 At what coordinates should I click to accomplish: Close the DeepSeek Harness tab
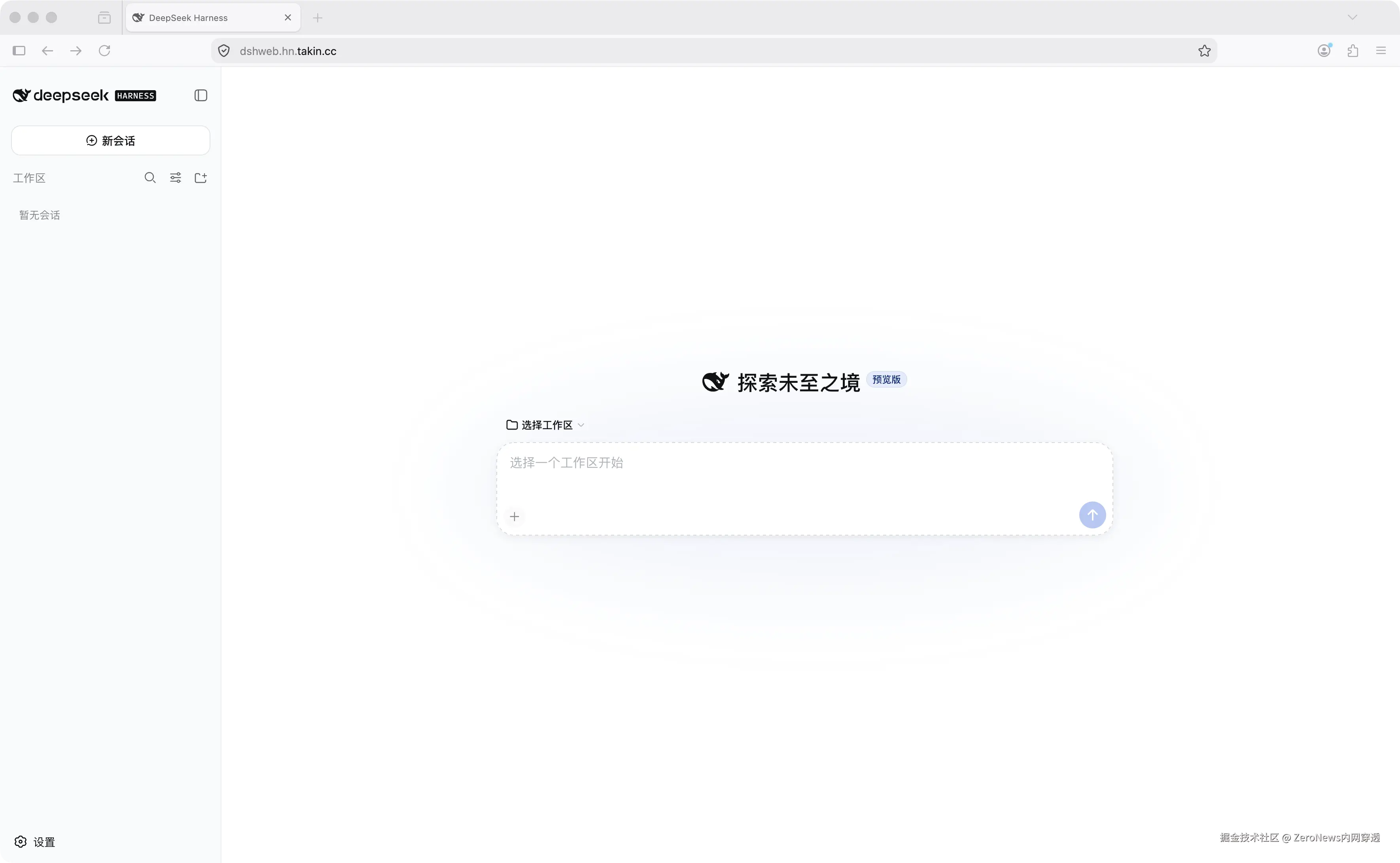pyautogui.click(x=288, y=18)
